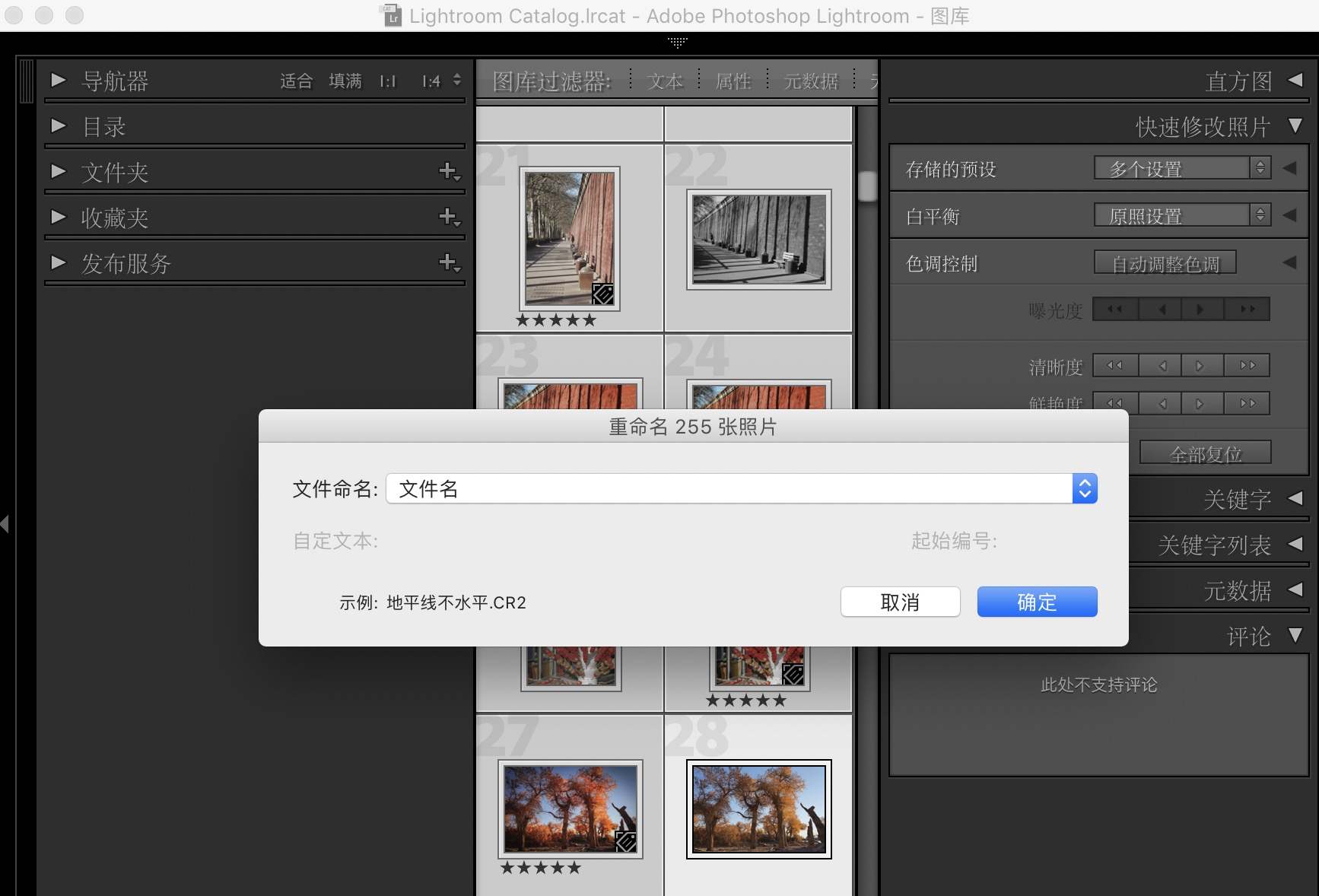Click the plus icon on 发布服务 panel
The height and width of the screenshot is (896, 1319).
point(450,263)
